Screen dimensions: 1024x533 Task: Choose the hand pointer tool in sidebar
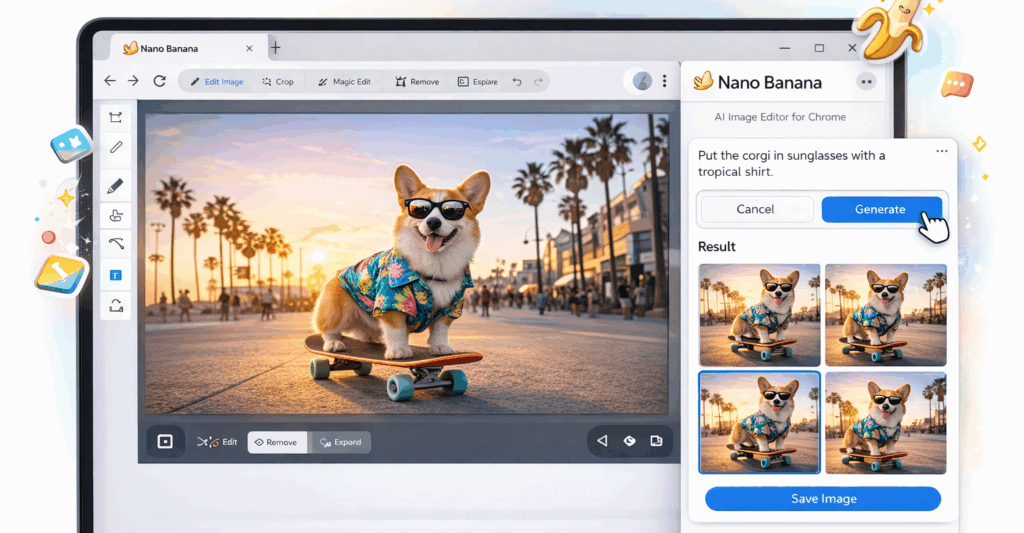coord(116,215)
